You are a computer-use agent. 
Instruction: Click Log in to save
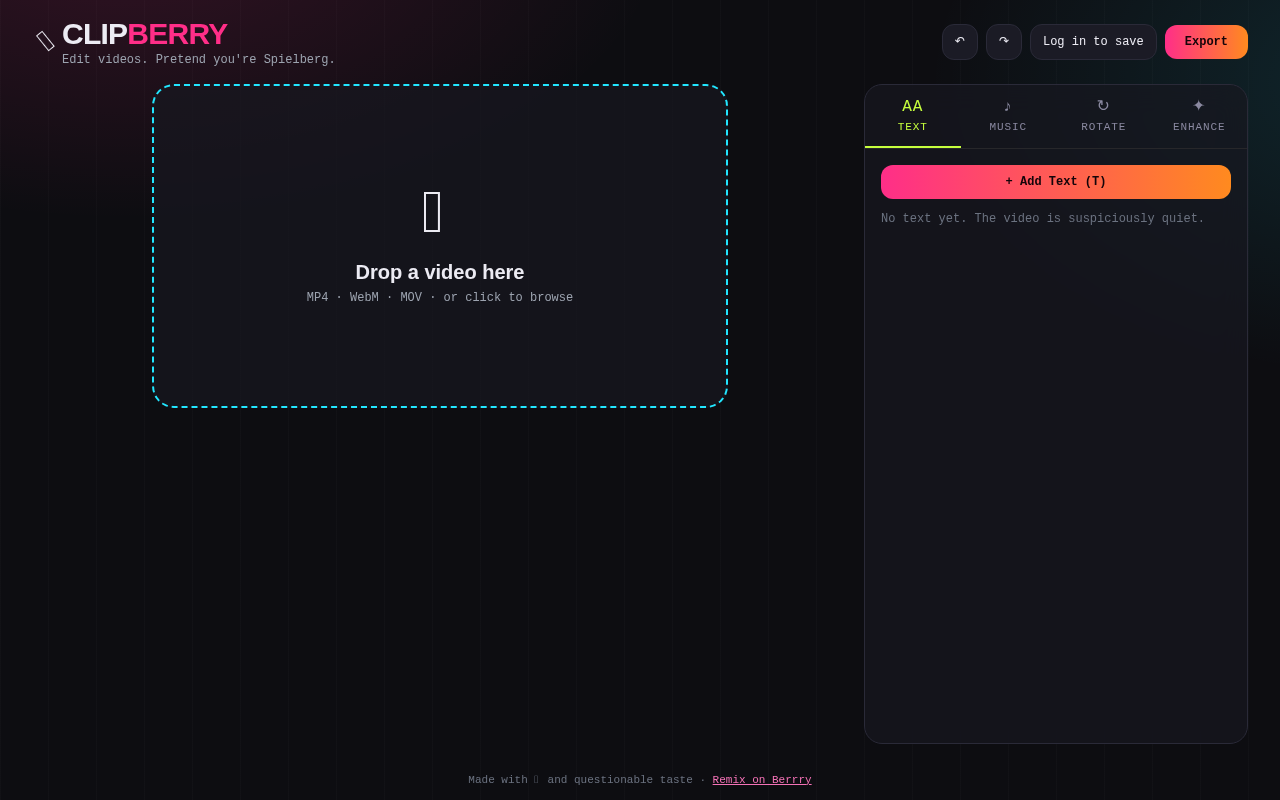tap(1093, 42)
